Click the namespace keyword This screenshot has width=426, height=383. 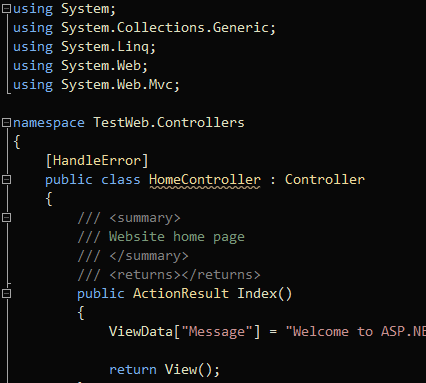49,123
